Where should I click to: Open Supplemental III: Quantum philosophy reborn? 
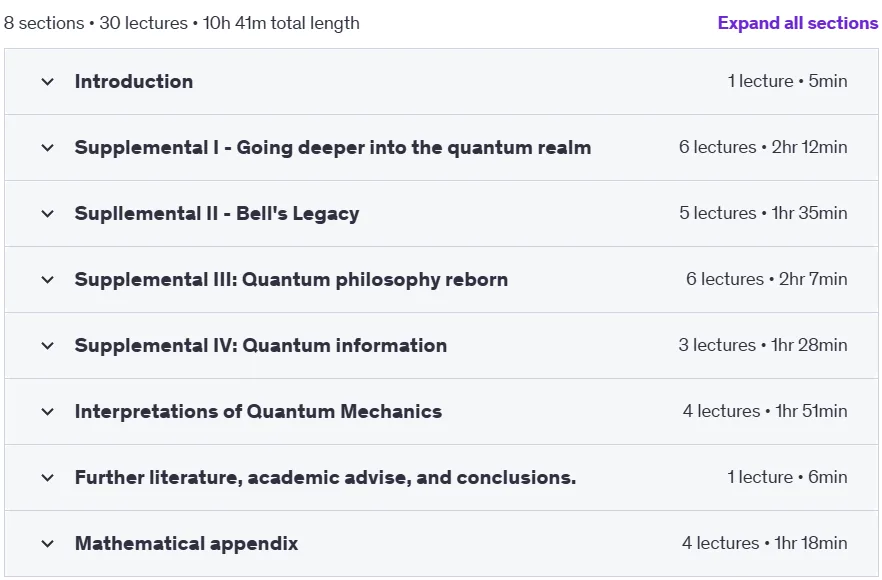[x=291, y=280]
